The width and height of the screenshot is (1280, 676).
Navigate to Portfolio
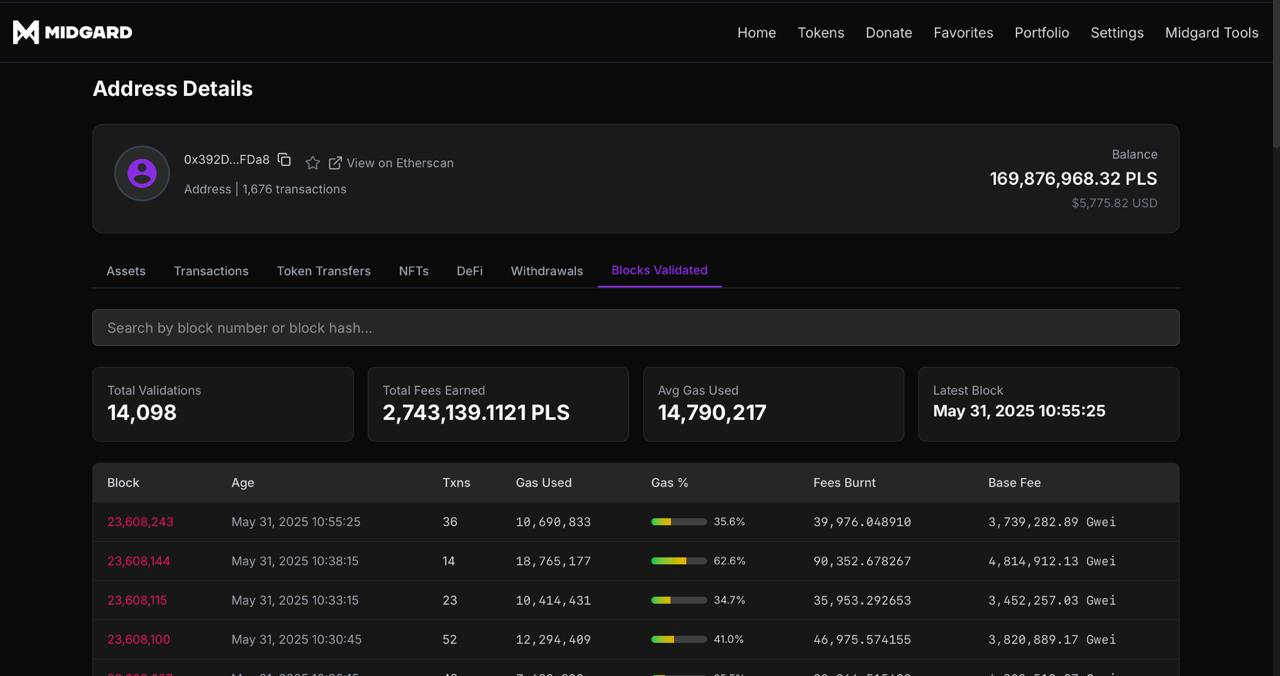coord(1042,33)
